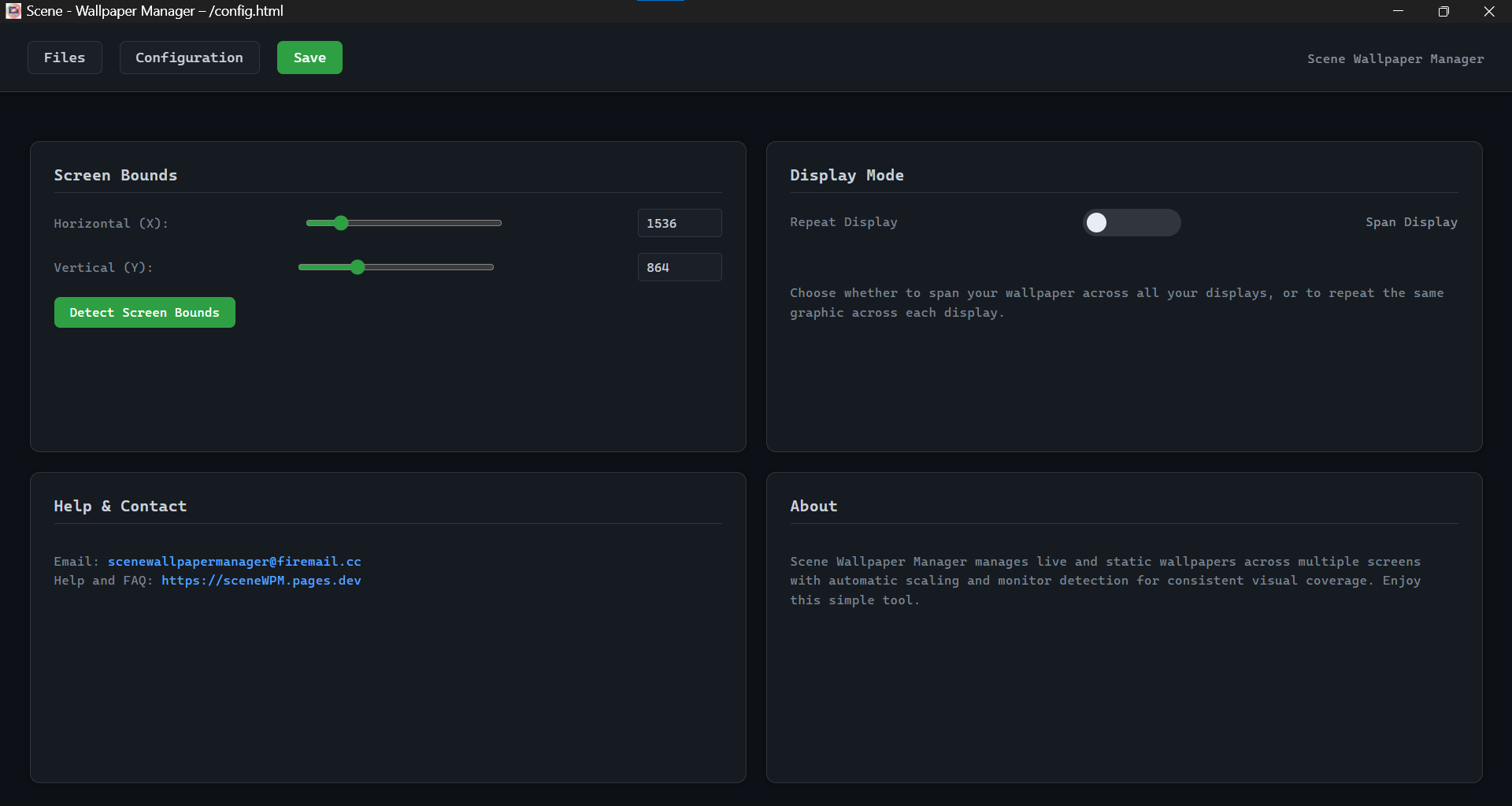Maximize the Wallpaper Manager window
This screenshot has height=806, width=1512.
pos(1443,11)
